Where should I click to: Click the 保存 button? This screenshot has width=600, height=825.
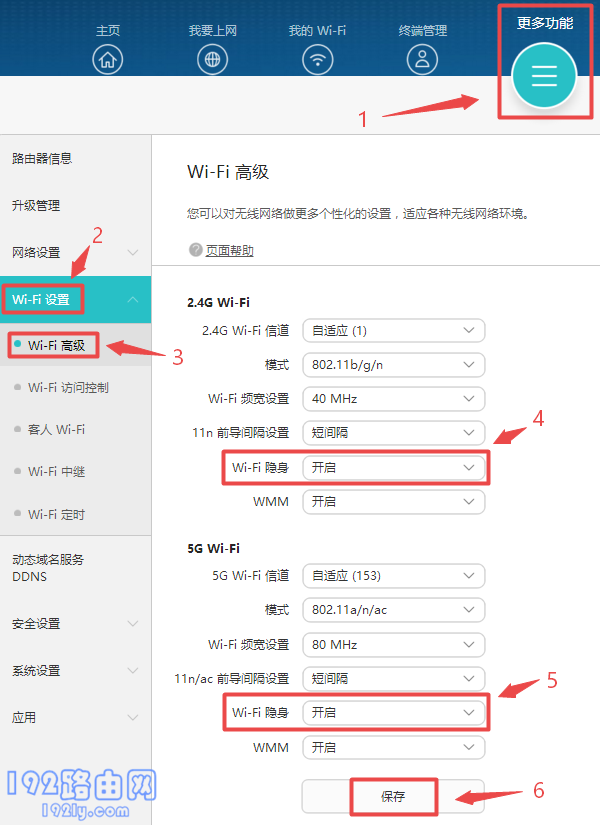[x=393, y=797]
